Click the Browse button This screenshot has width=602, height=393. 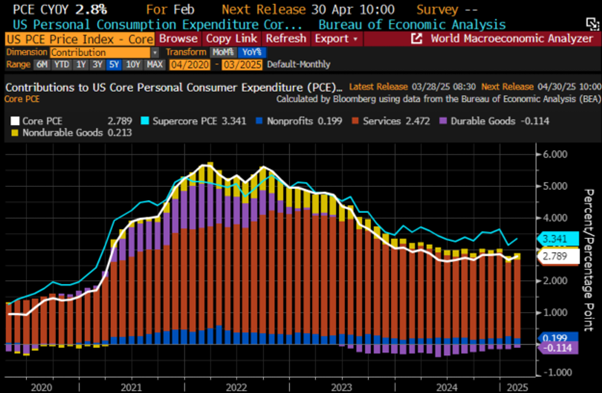(178, 39)
